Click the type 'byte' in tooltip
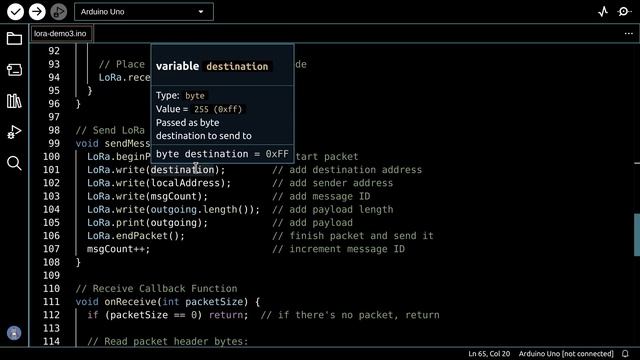The width and height of the screenshot is (640, 360). (x=195, y=96)
